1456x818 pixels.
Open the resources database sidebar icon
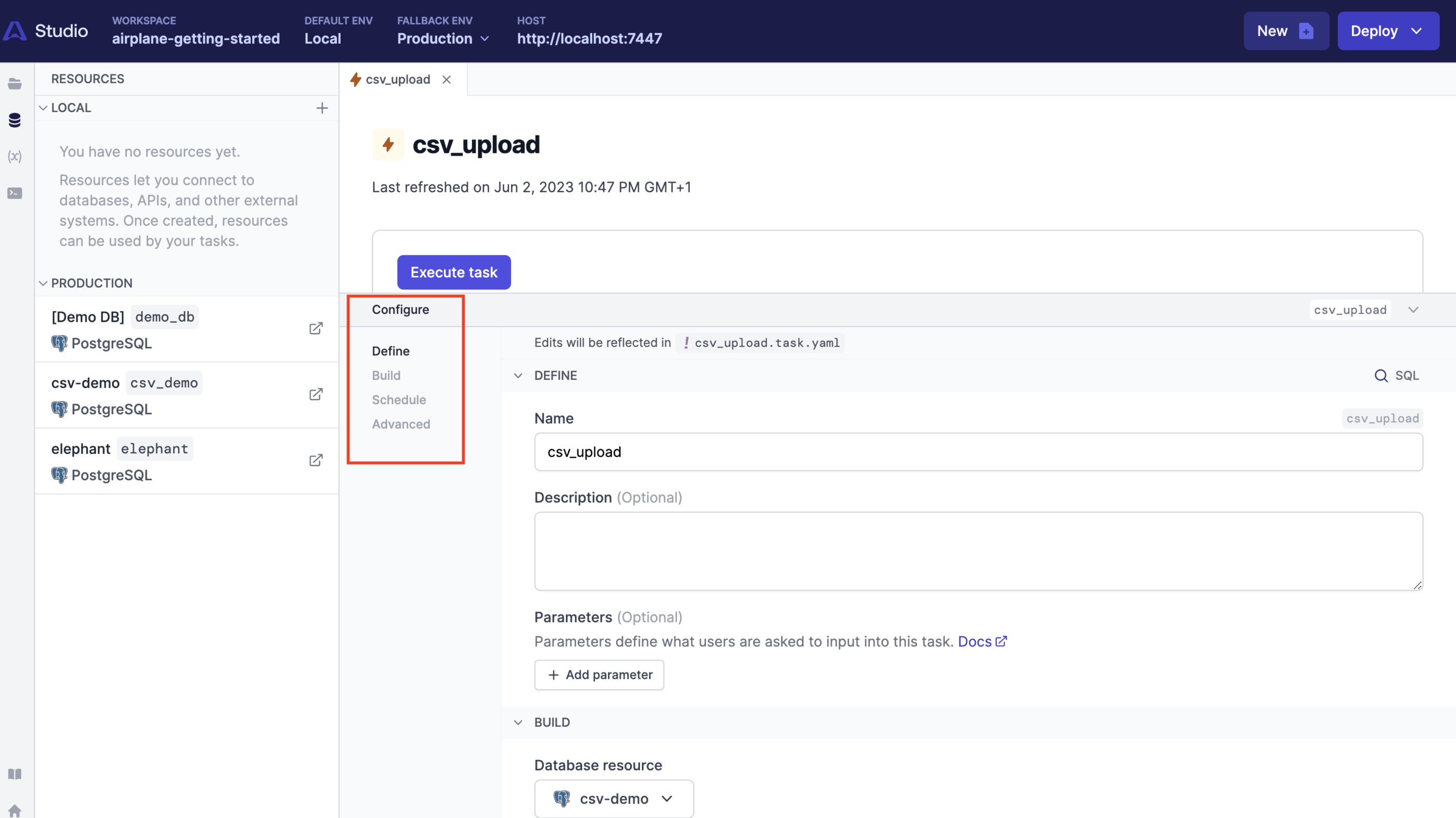(x=15, y=120)
